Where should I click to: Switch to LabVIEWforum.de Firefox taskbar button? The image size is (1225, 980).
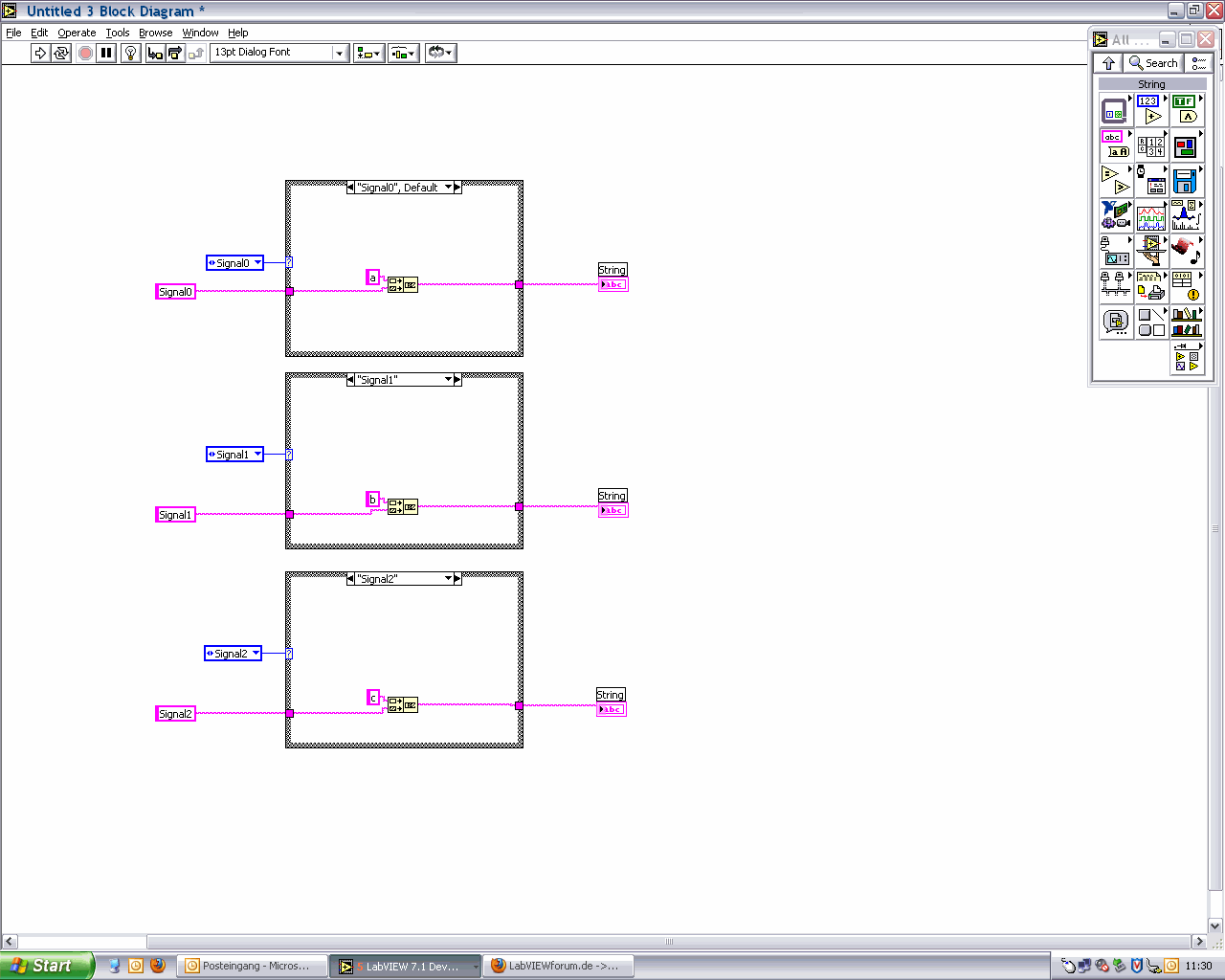point(559,966)
